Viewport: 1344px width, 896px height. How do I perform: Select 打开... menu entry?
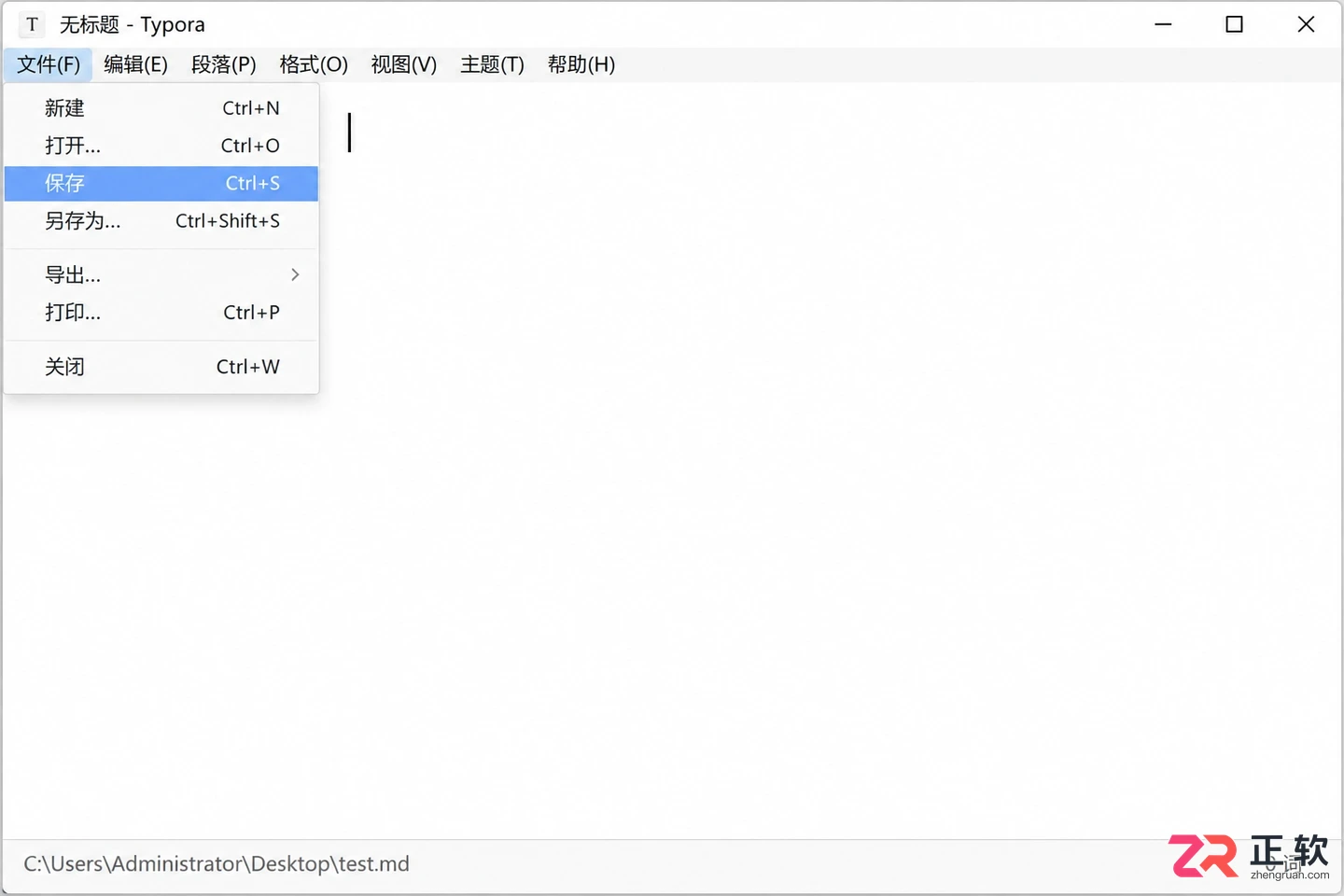[x=161, y=146]
